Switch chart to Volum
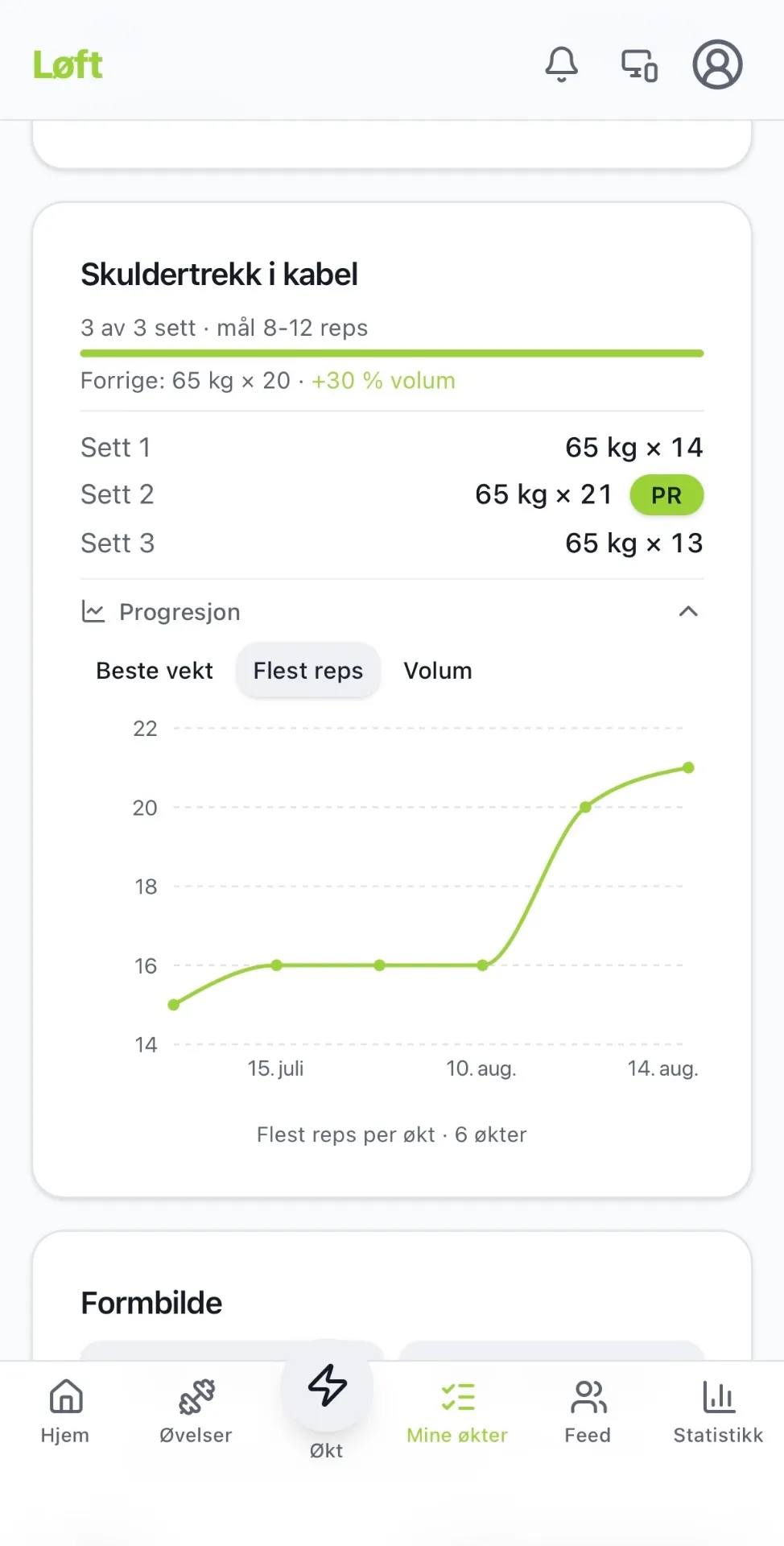Viewport: 784px width, 1546px height. pos(438,671)
